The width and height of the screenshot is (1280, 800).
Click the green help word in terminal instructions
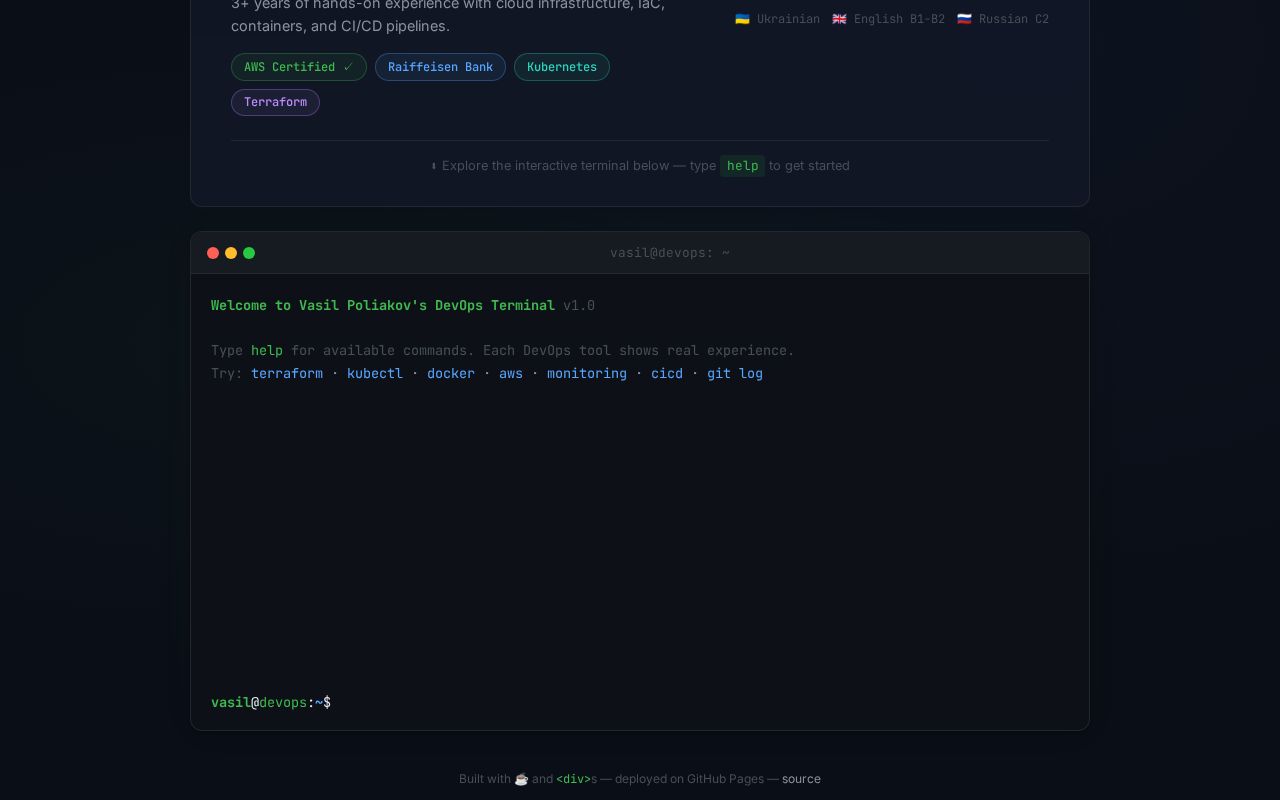pos(267,351)
